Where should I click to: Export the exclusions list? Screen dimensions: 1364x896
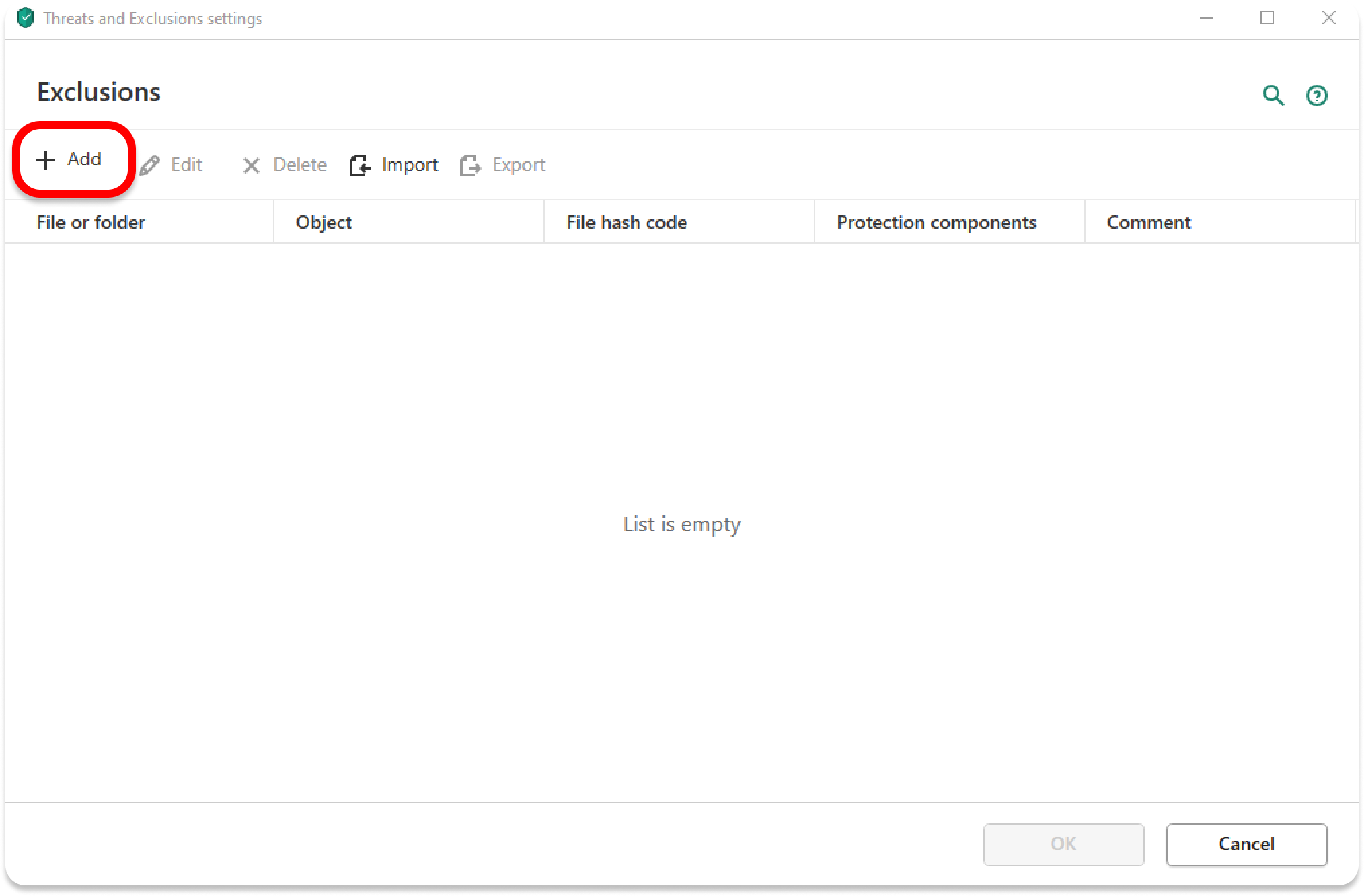[x=503, y=165]
